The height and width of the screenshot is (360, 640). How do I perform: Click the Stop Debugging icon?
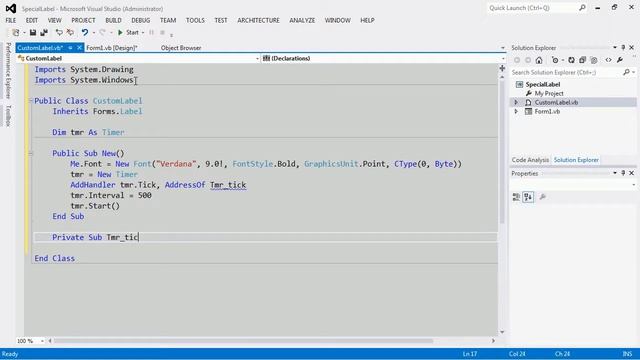point(162,32)
